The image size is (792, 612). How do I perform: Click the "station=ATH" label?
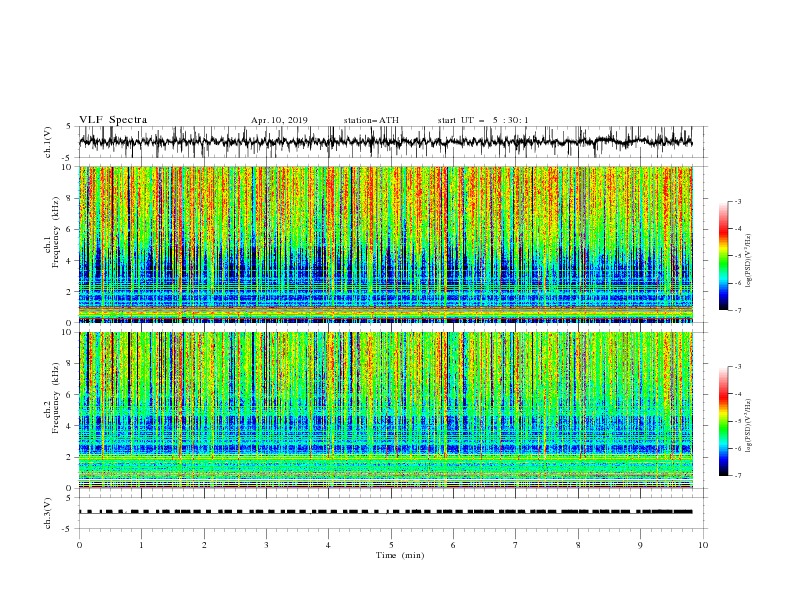coord(371,120)
